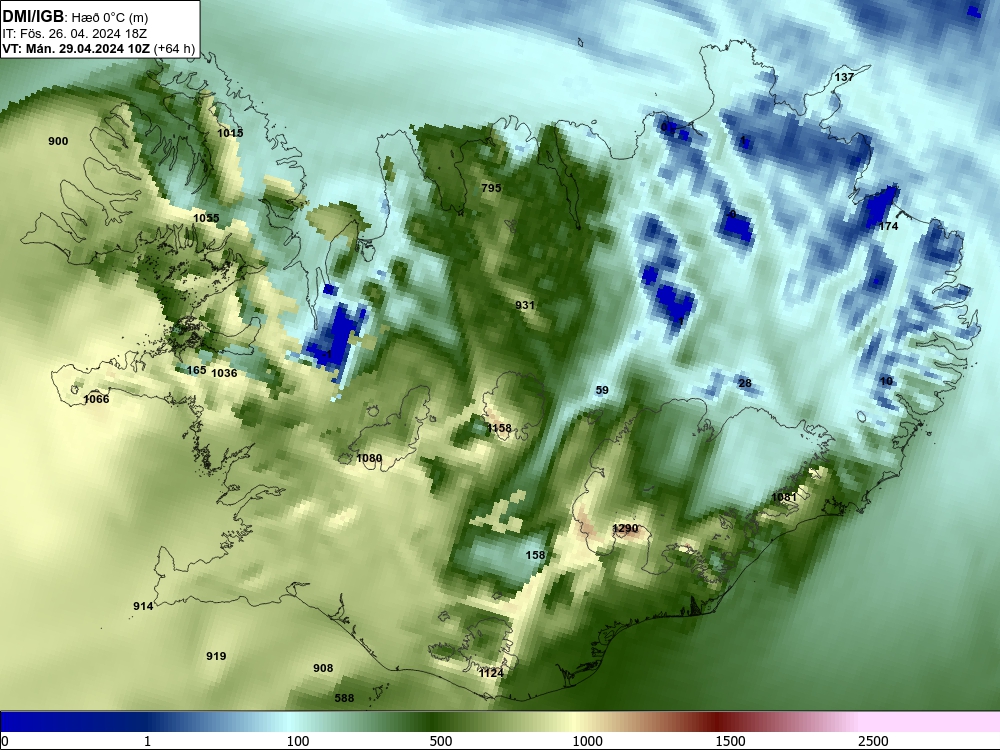
Task: Click the legend label '1500'
Action: [x=730, y=741]
